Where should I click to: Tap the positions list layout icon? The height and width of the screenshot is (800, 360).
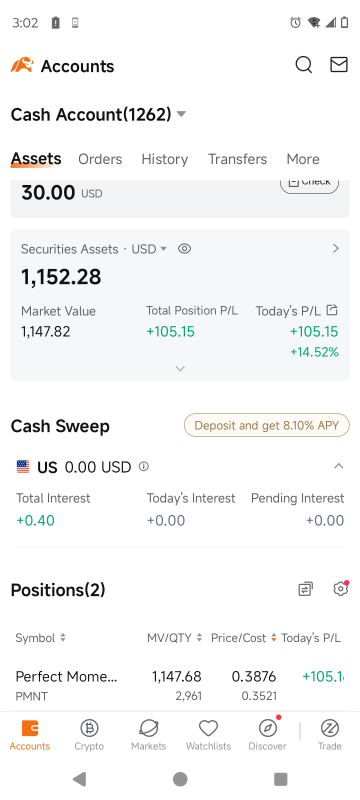click(x=305, y=589)
